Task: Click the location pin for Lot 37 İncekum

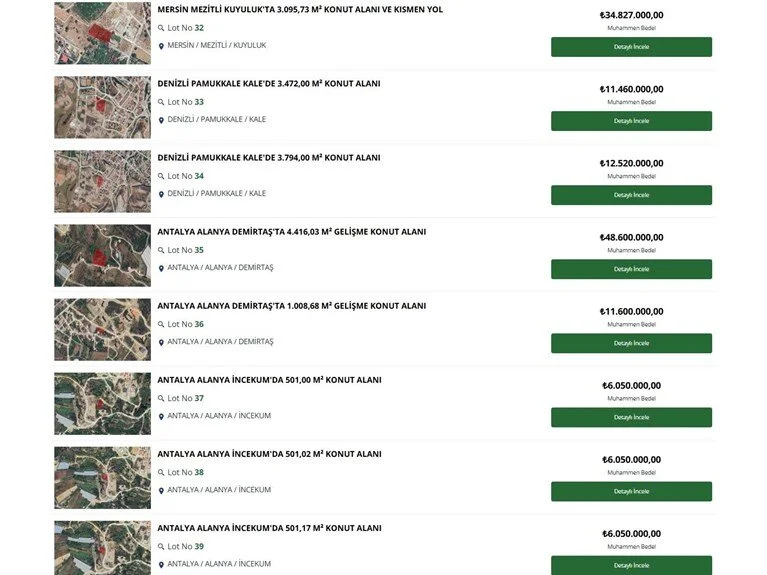Action: click(161, 416)
